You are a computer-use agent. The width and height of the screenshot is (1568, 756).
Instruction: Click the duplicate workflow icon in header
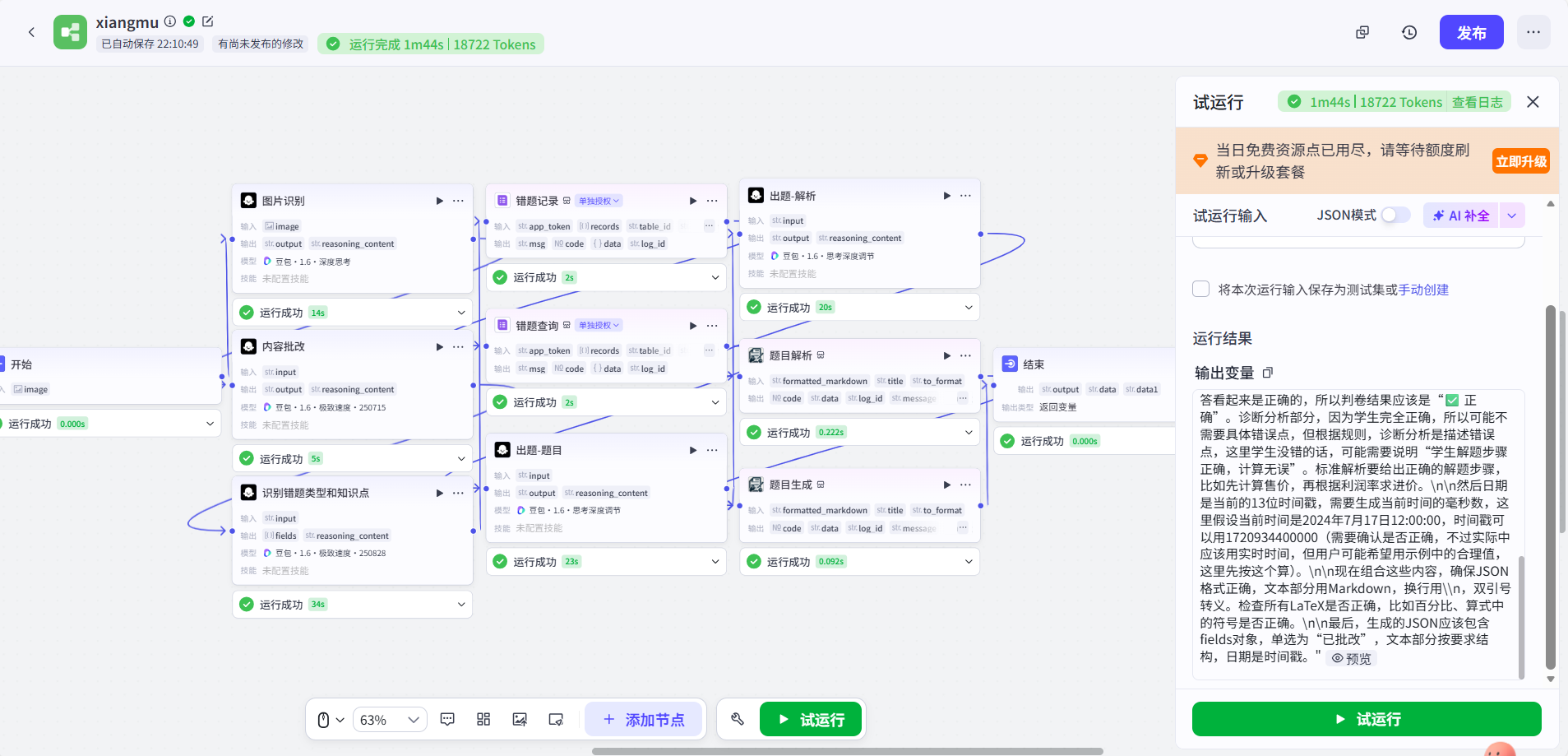(1362, 32)
